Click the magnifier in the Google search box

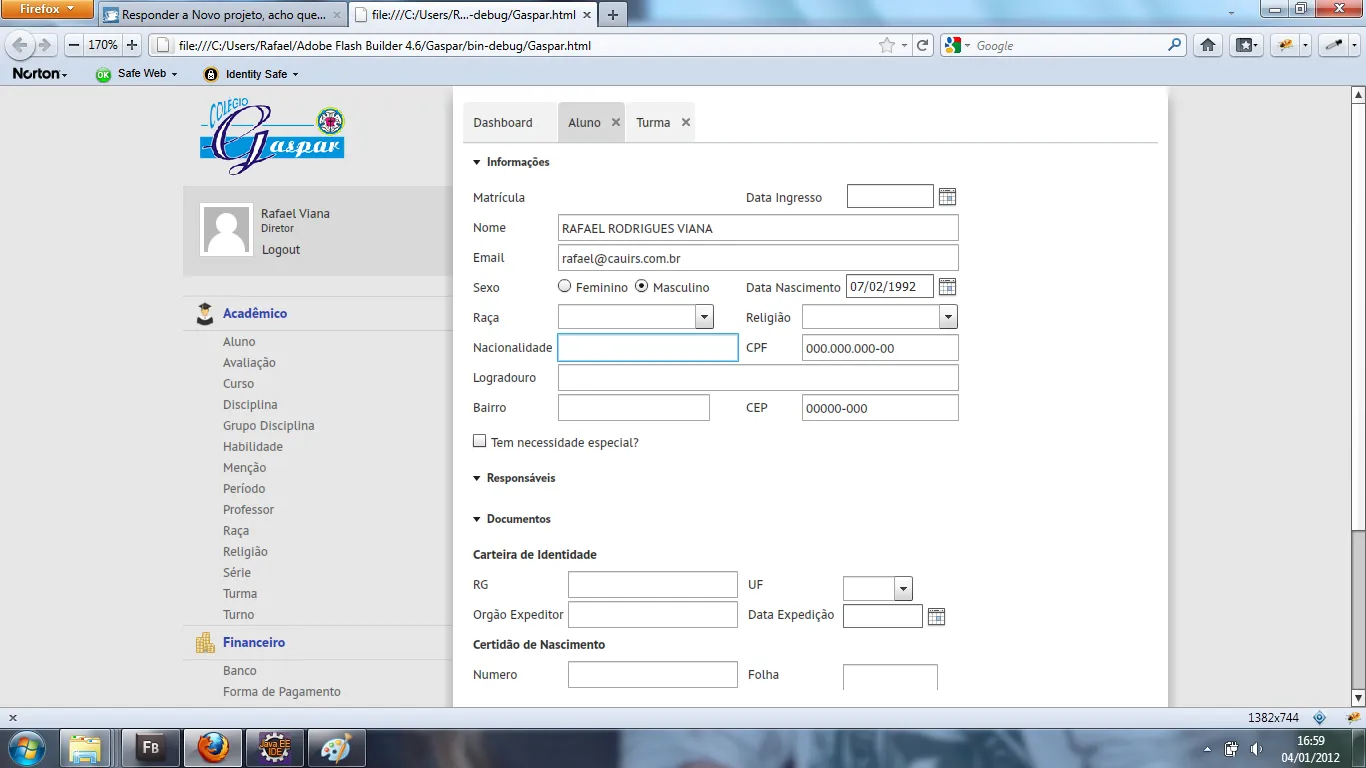1175,45
